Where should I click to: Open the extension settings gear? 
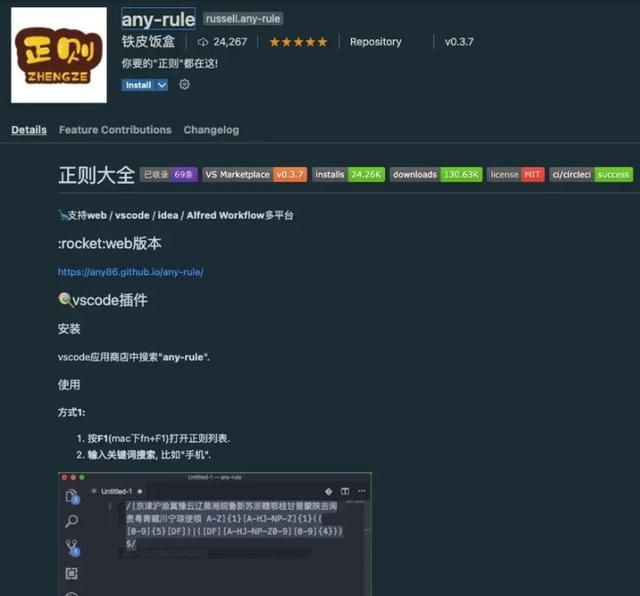pos(184,85)
